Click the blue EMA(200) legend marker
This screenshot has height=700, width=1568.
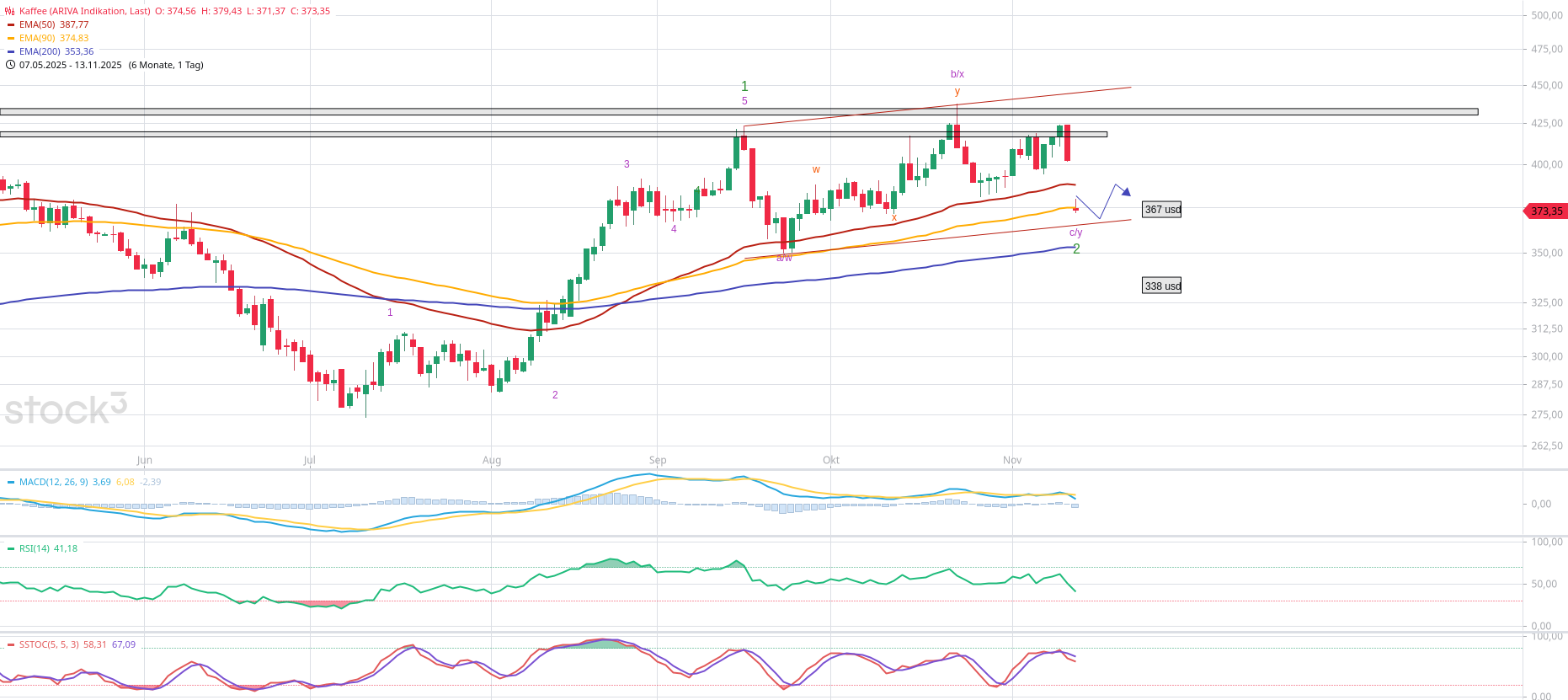point(11,52)
